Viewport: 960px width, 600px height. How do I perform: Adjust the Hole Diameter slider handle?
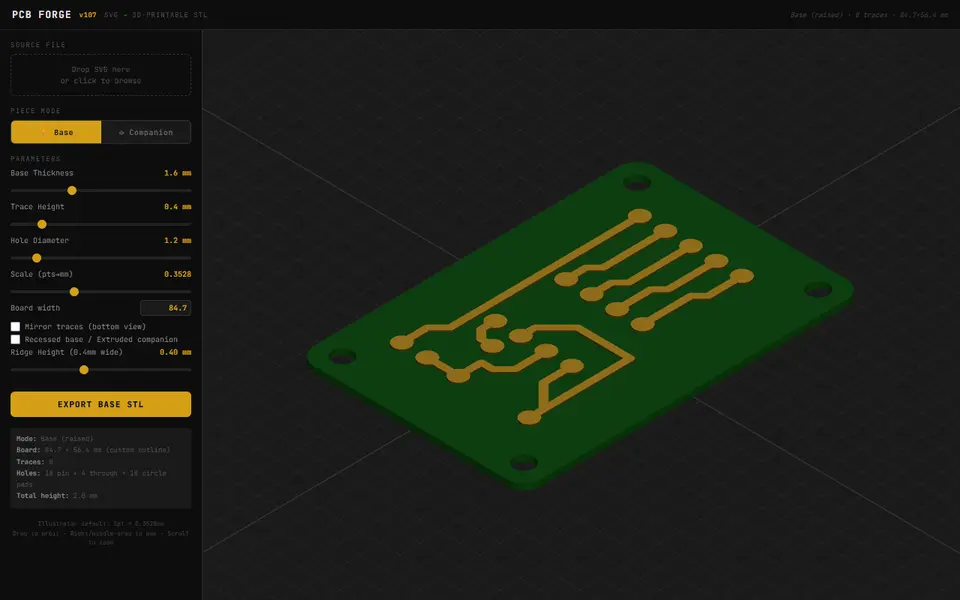coord(37,258)
